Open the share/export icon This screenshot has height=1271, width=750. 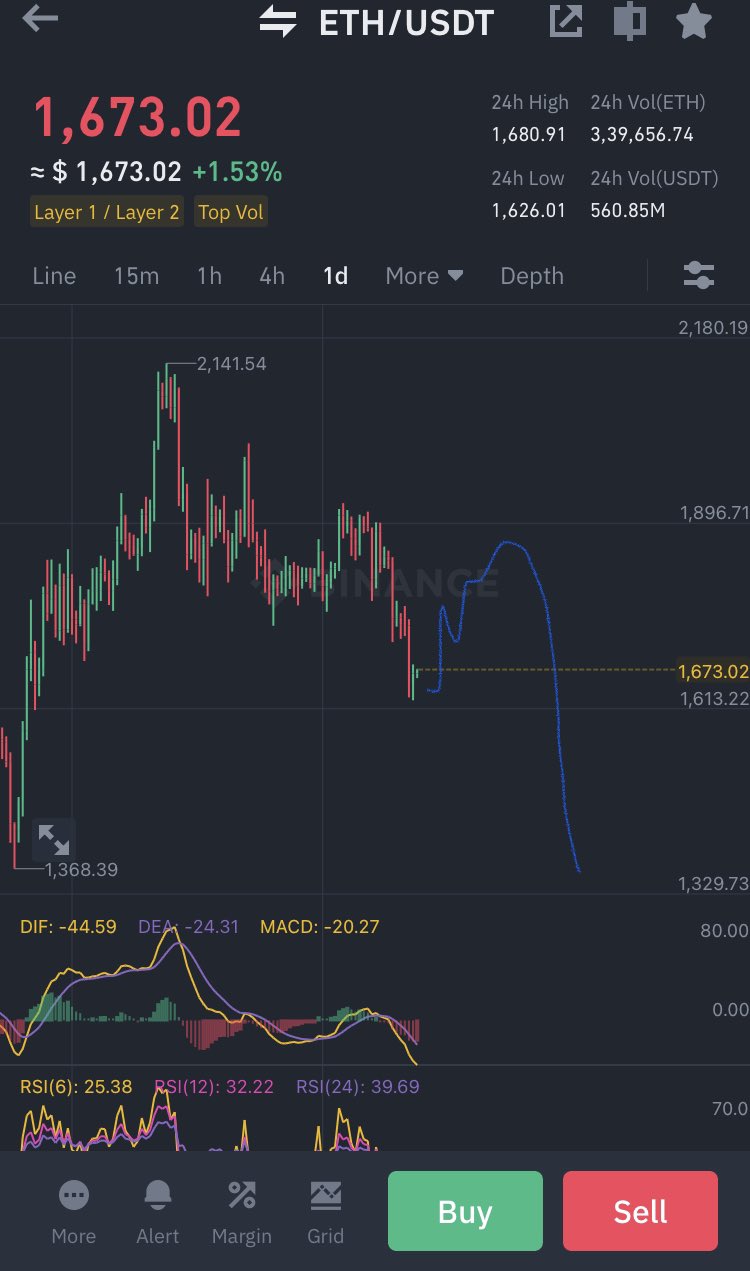pyautogui.click(x=566, y=21)
